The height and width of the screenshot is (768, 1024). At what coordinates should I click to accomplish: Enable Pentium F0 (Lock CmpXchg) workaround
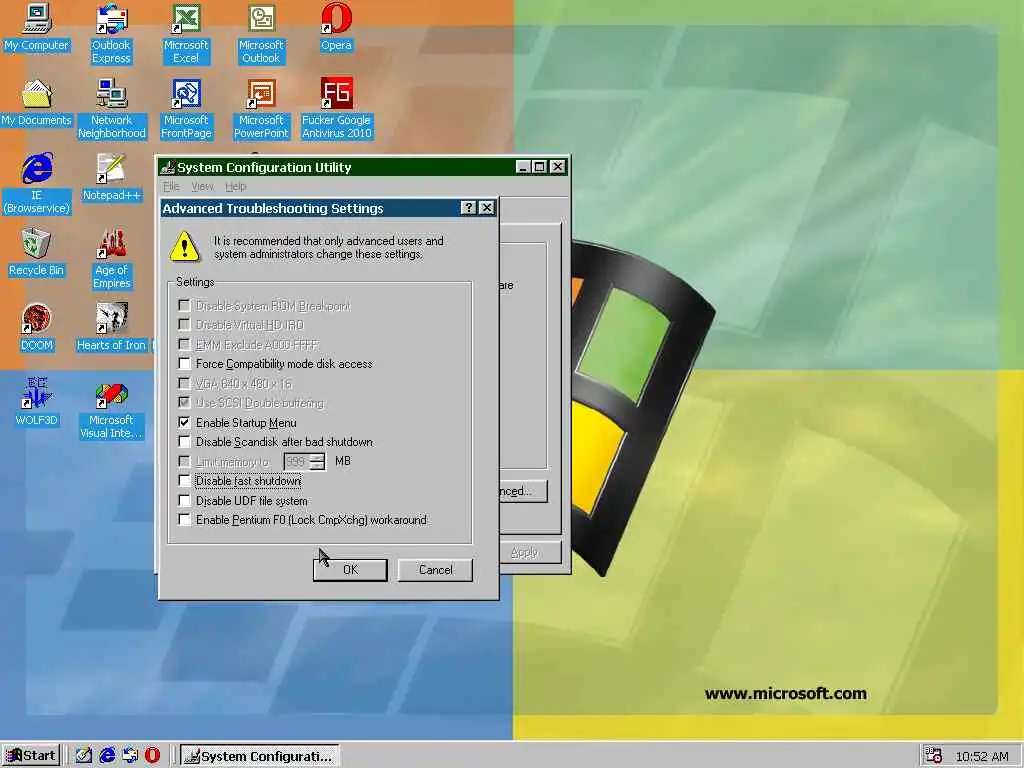coord(184,520)
